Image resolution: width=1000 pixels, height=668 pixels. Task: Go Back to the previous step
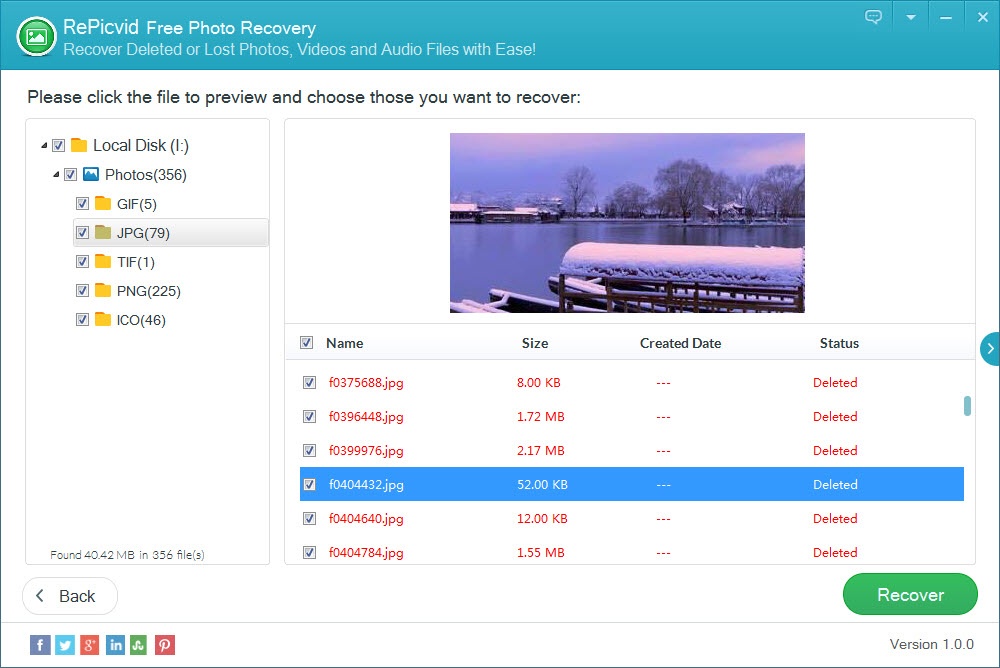coord(70,596)
